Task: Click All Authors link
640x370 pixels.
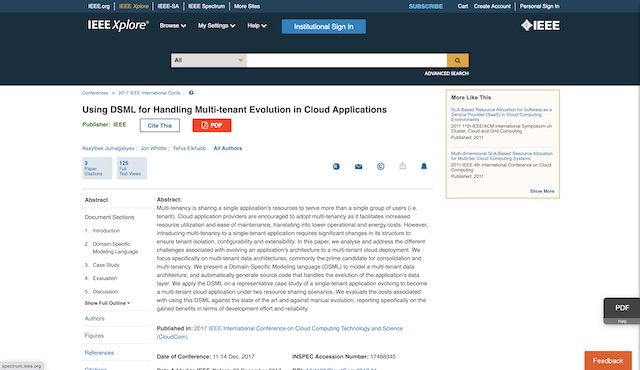Action: pos(228,148)
